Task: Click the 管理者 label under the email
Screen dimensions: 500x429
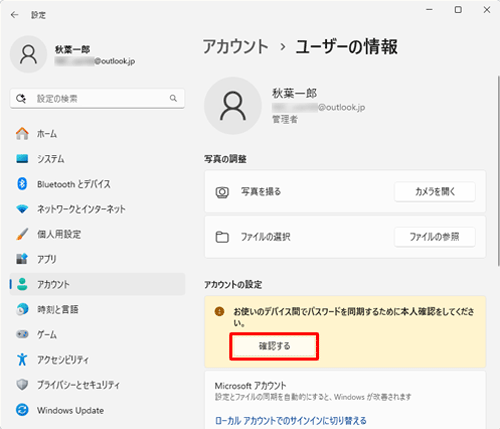Action: [285, 119]
